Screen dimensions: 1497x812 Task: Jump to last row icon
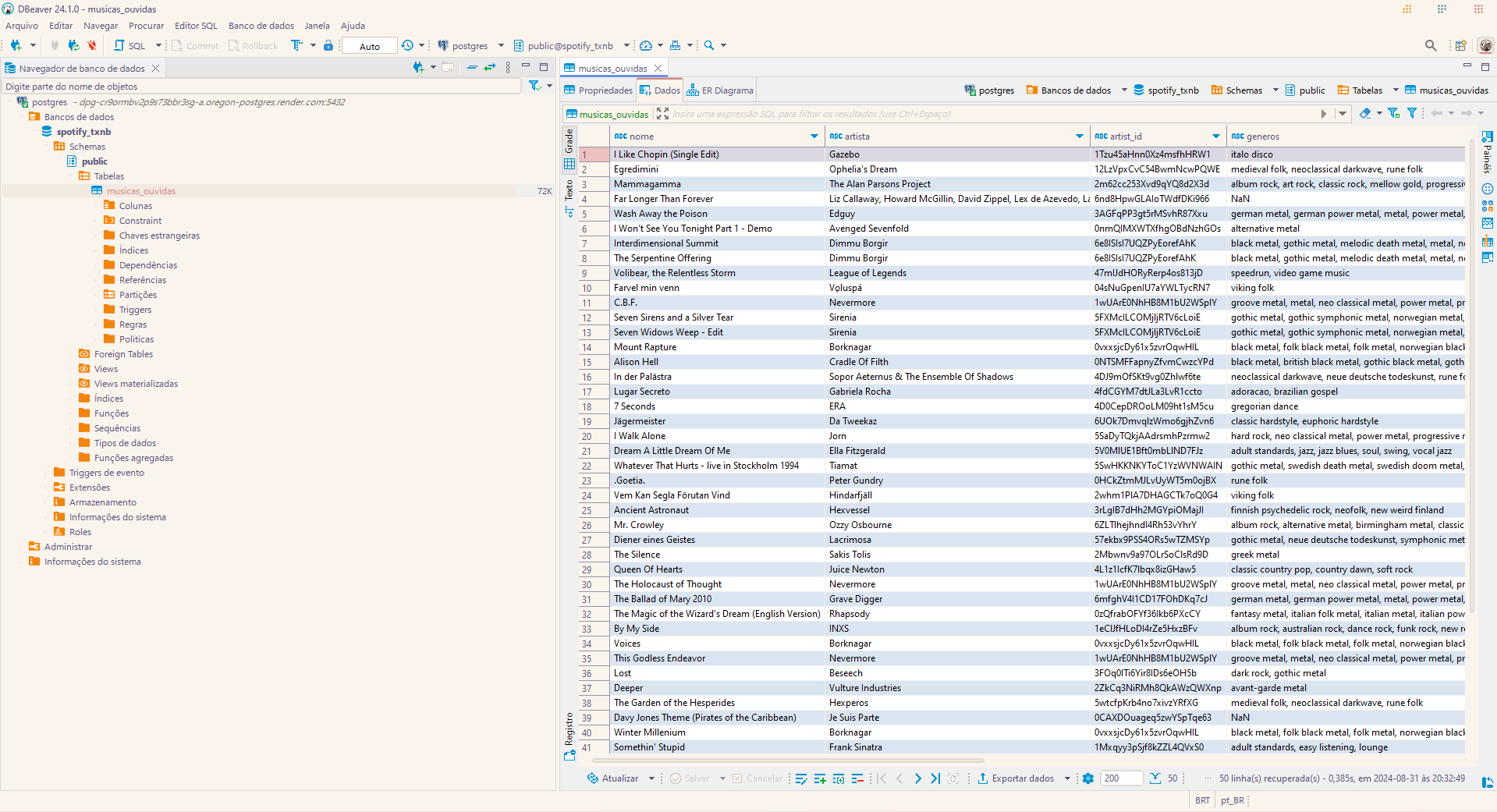tap(935, 778)
